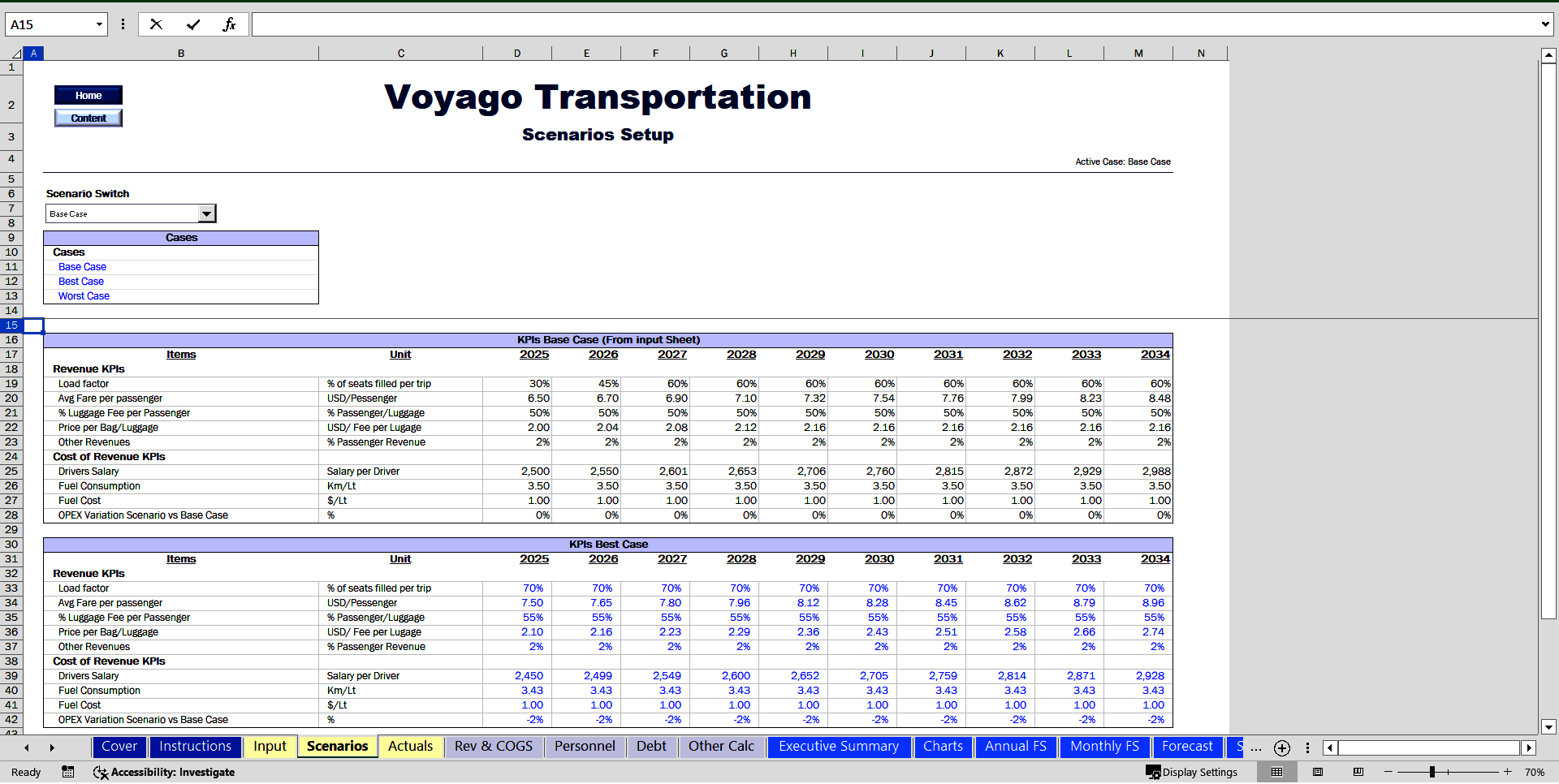This screenshot has width=1559, height=784.
Task: Open the Other Calc sheet tab
Action: (x=721, y=747)
